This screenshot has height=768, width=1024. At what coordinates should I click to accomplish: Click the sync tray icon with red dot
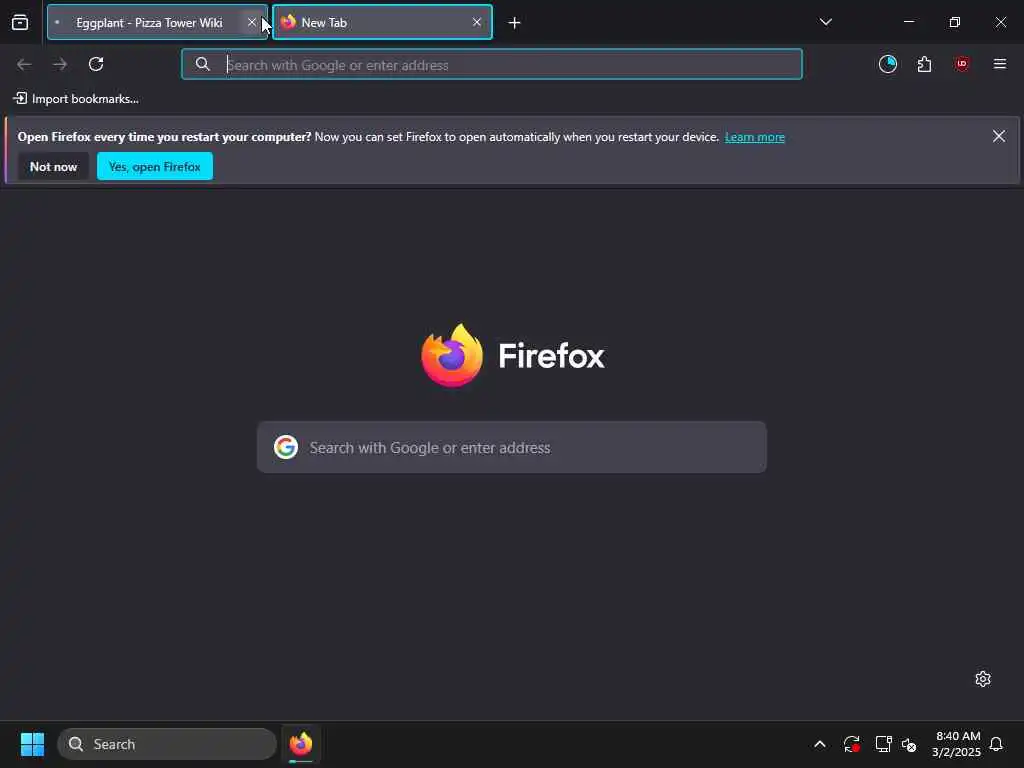point(851,744)
